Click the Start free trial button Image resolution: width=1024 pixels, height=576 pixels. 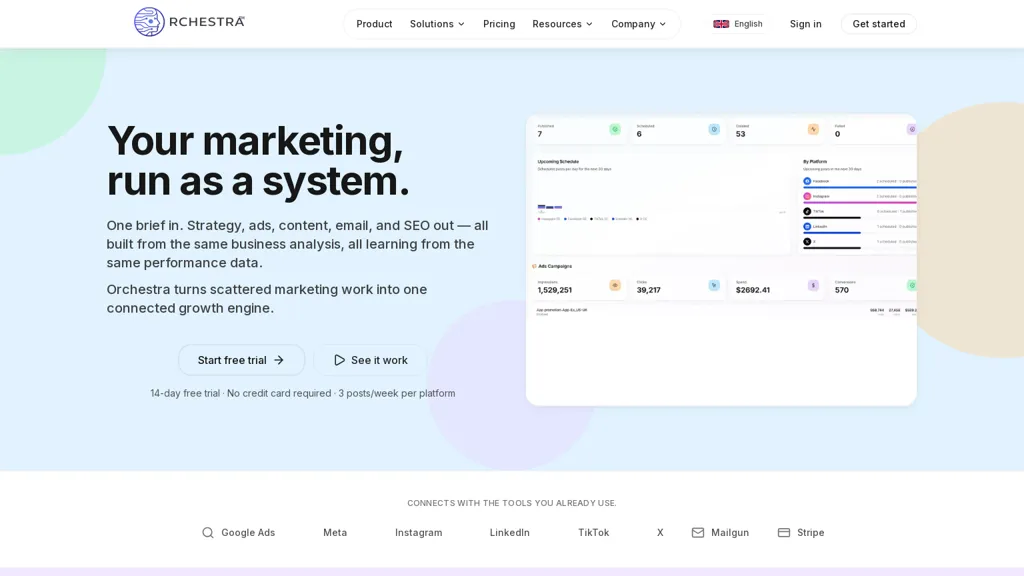pyautogui.click(x=241, y=360)
